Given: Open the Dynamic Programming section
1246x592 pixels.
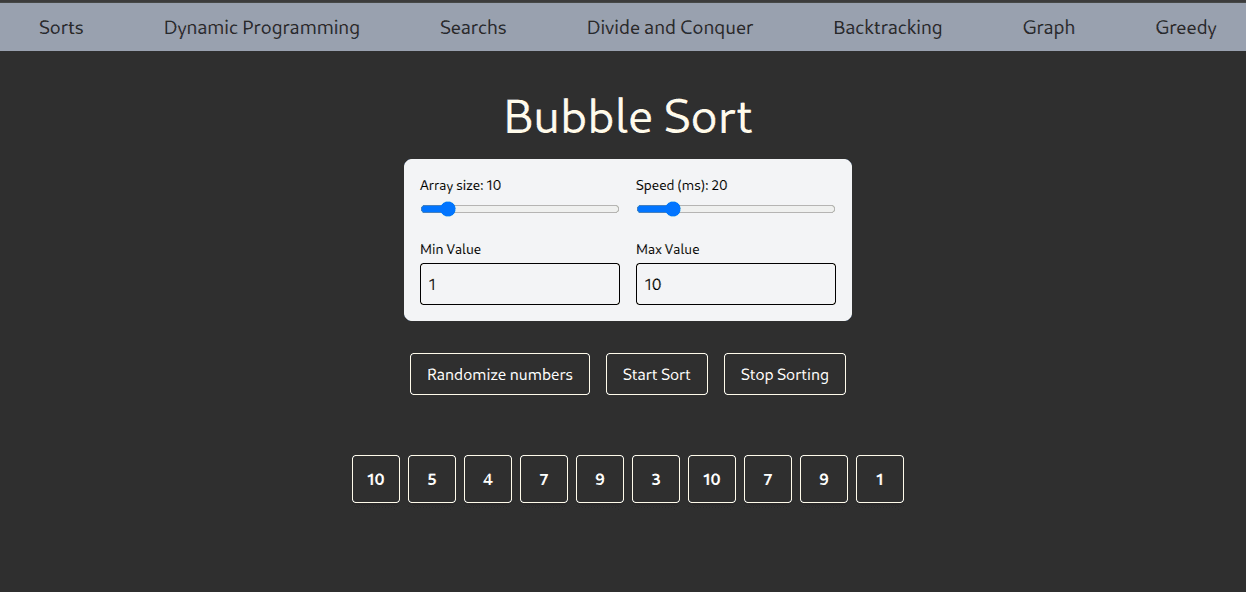Looking at the screenshot, I should (x=261, y=27).
